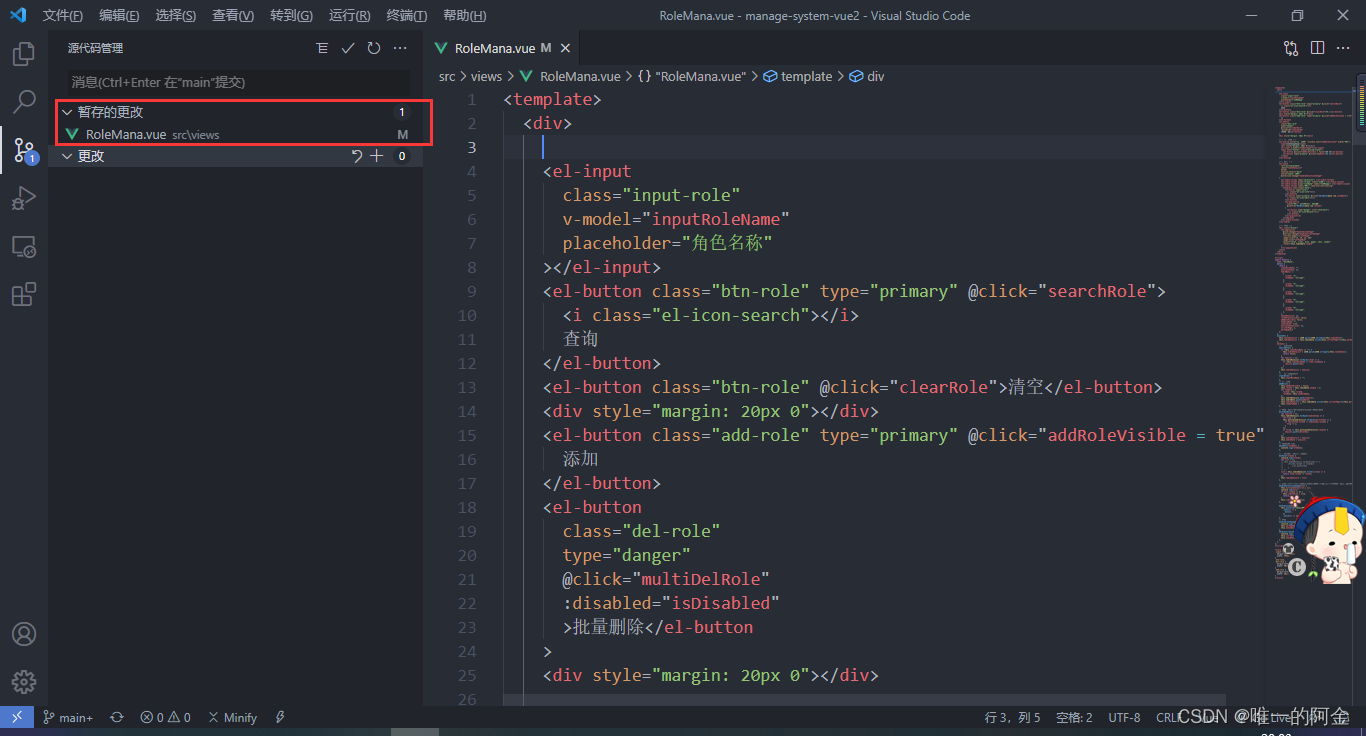Discard all changes in 更改 section
The image size is (1366, 736).
(x=357, y=156)
